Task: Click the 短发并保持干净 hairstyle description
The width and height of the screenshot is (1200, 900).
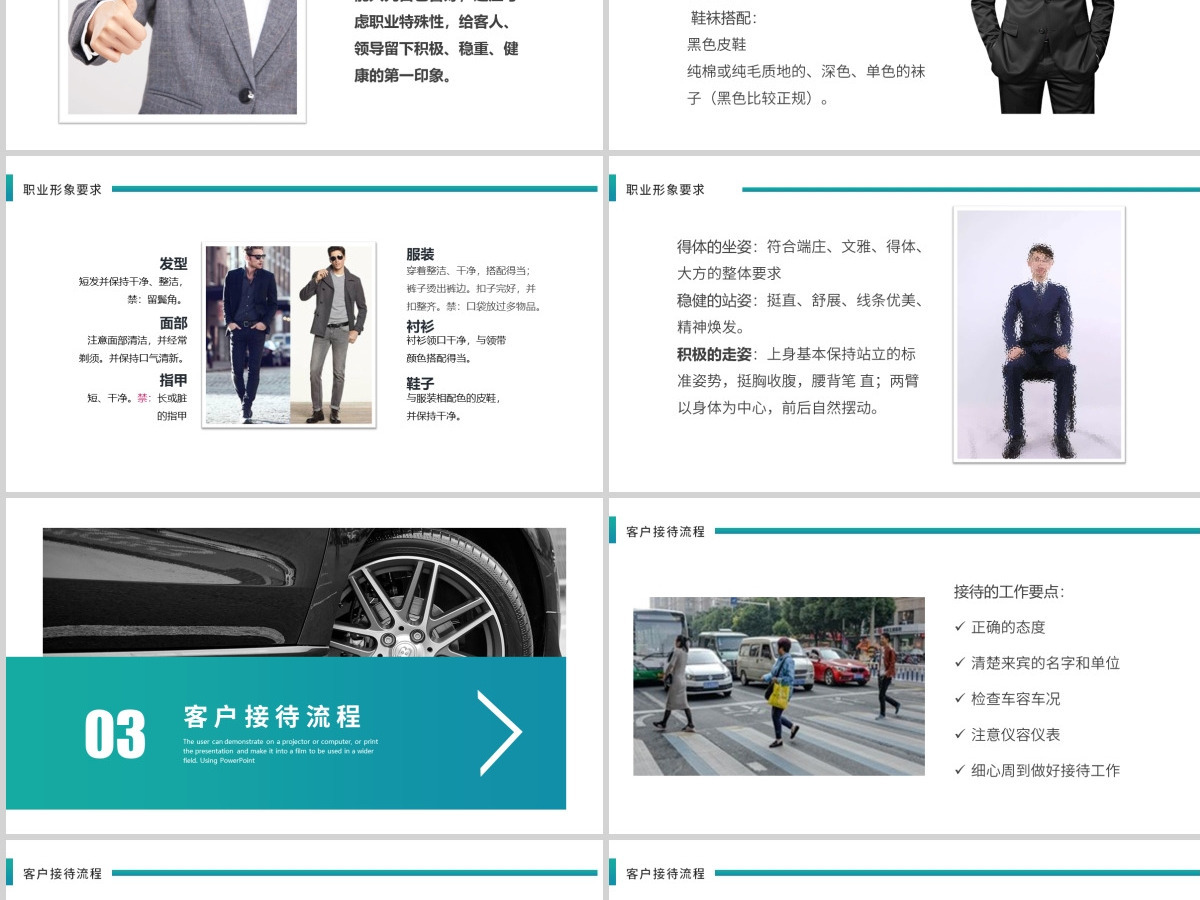Action: pyautogui.click(x=133, y=290)
